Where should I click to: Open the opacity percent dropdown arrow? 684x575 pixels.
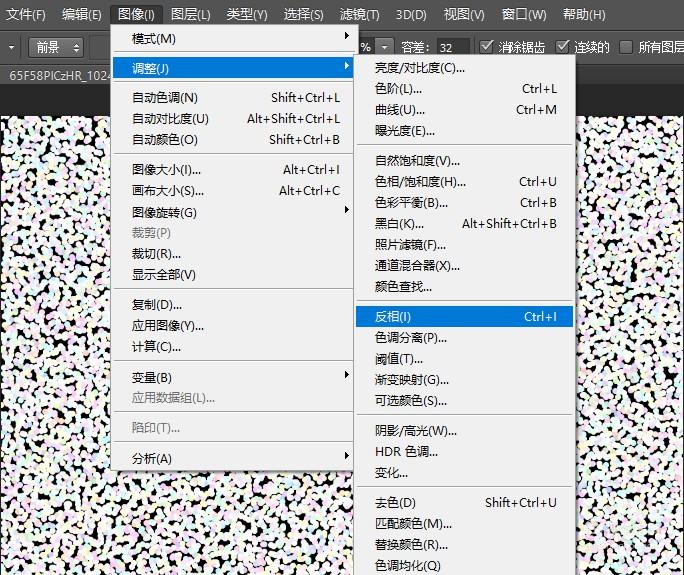(x=384, y=47)
